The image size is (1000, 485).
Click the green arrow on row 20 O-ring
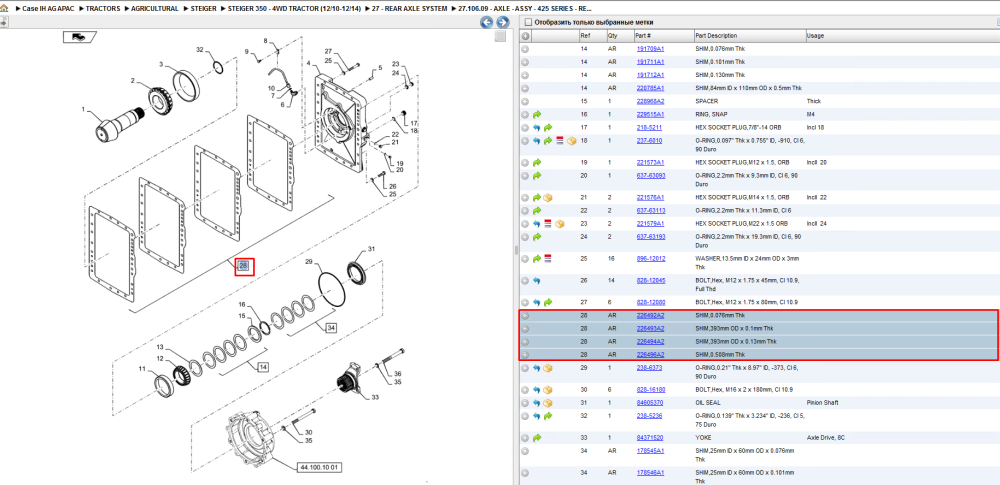[537, 175]
